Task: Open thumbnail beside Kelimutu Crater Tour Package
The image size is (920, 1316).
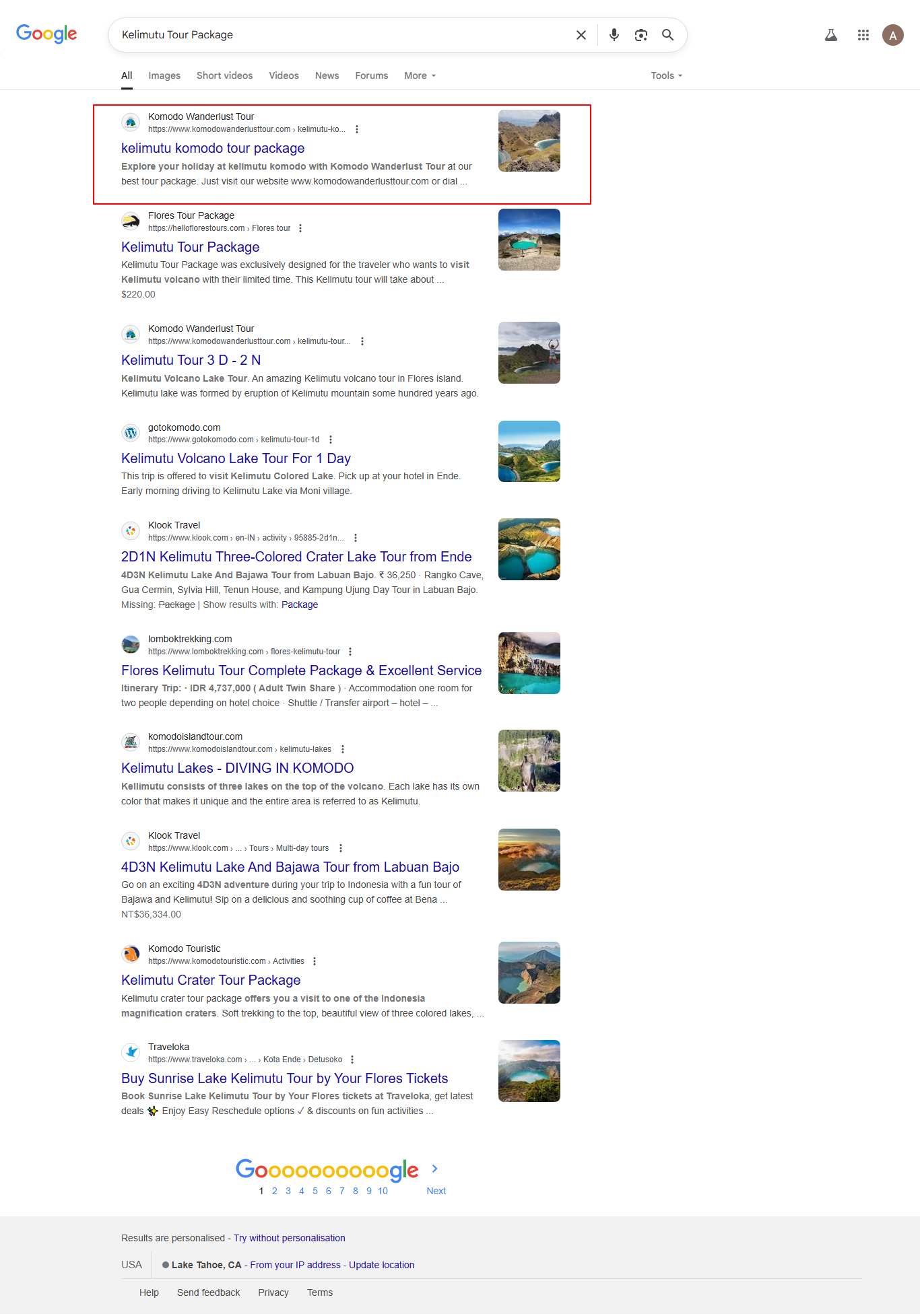Action: click(x=529, y=973)
